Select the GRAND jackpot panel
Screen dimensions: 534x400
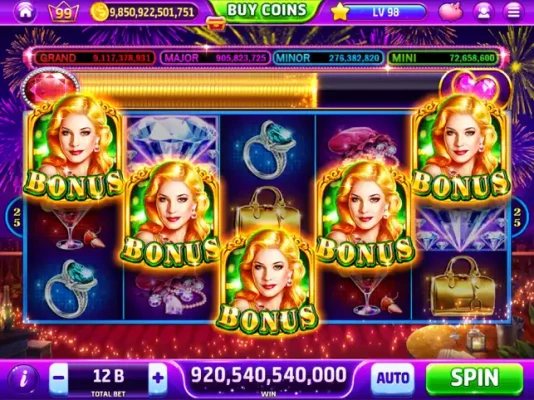point(95,58)
